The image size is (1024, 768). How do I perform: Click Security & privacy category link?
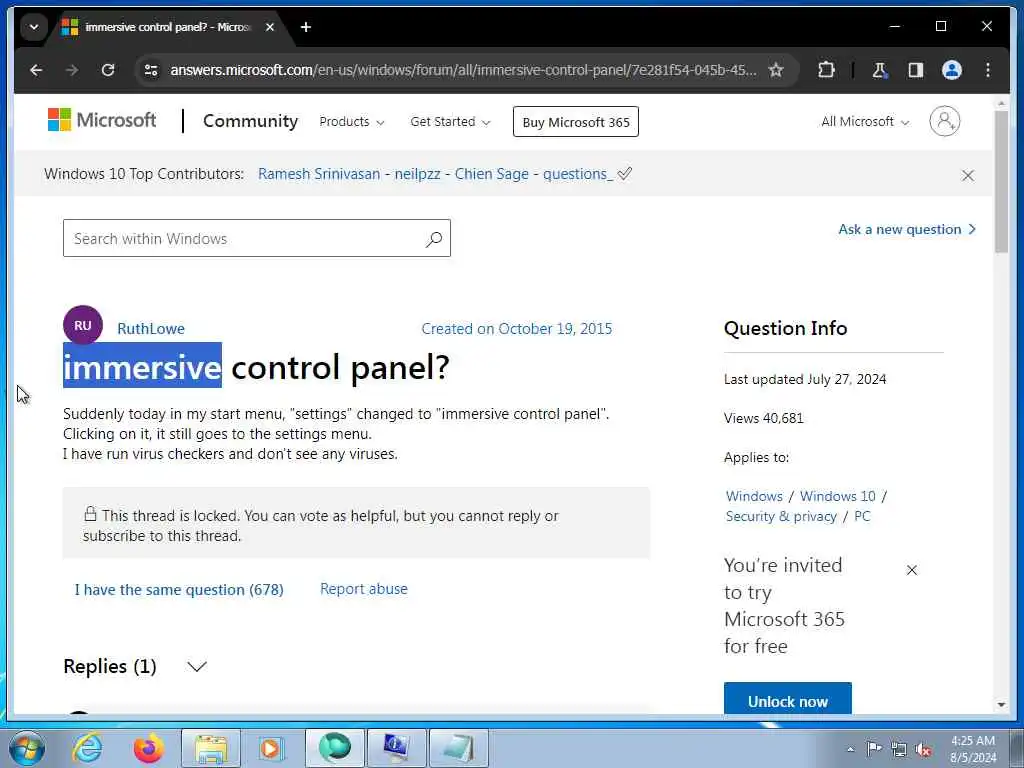coord(781,516)
